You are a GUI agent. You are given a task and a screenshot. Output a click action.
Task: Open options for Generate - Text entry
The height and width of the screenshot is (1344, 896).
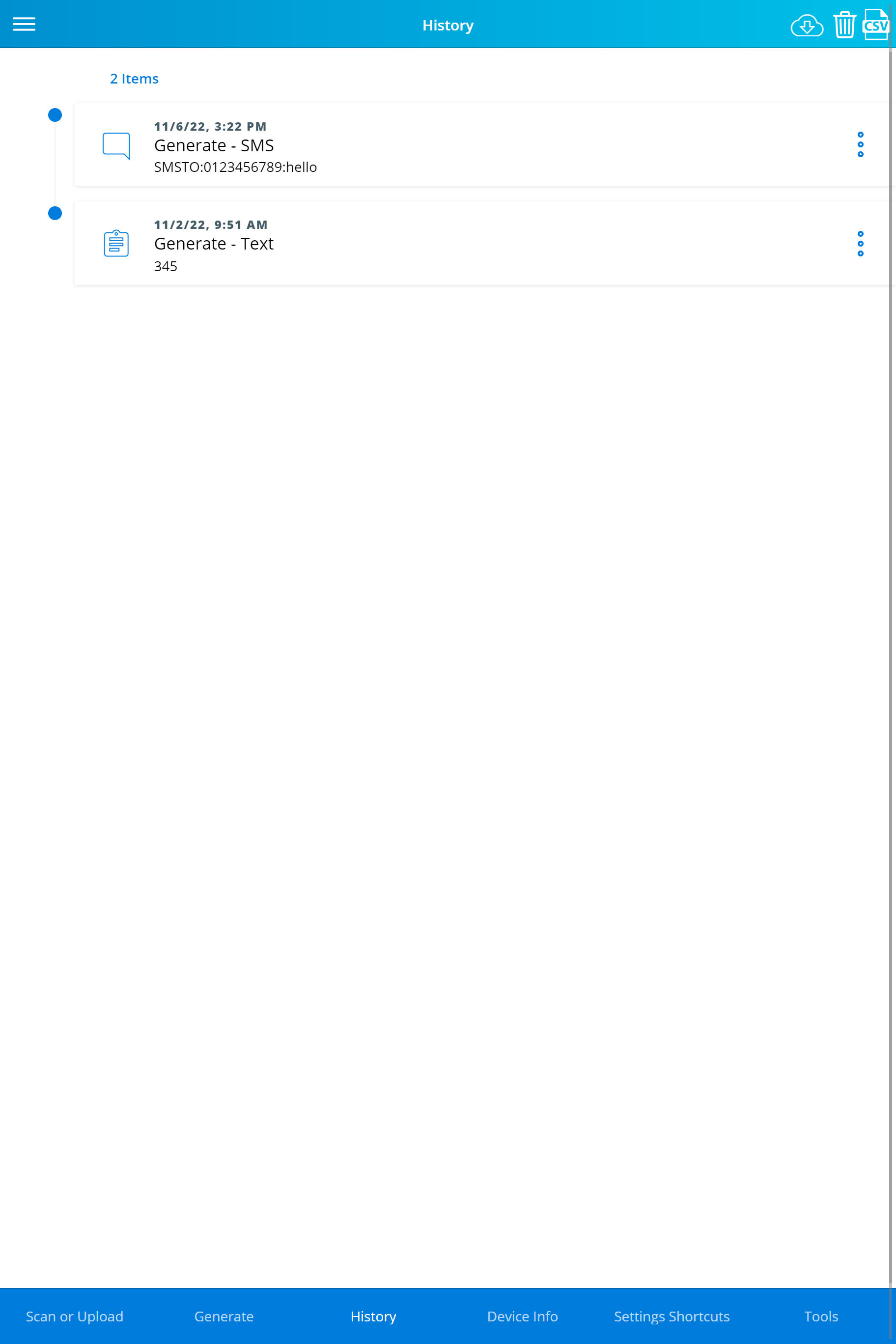coord(860,244)
